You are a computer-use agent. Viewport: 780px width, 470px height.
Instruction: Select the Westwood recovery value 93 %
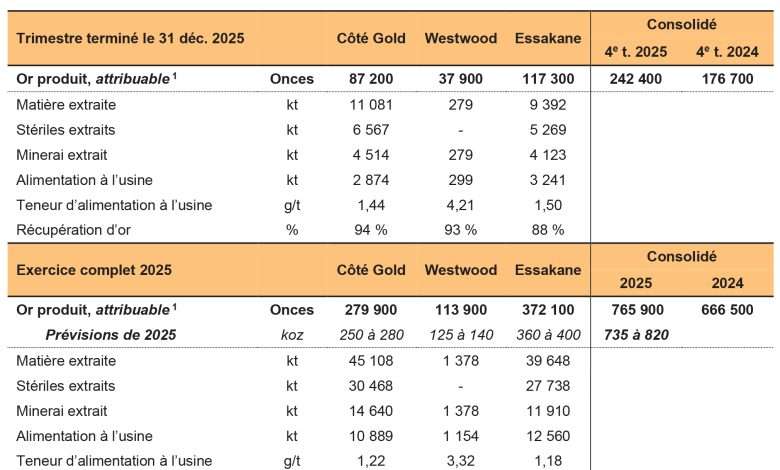pyautogui.click(x=459, y=230)
